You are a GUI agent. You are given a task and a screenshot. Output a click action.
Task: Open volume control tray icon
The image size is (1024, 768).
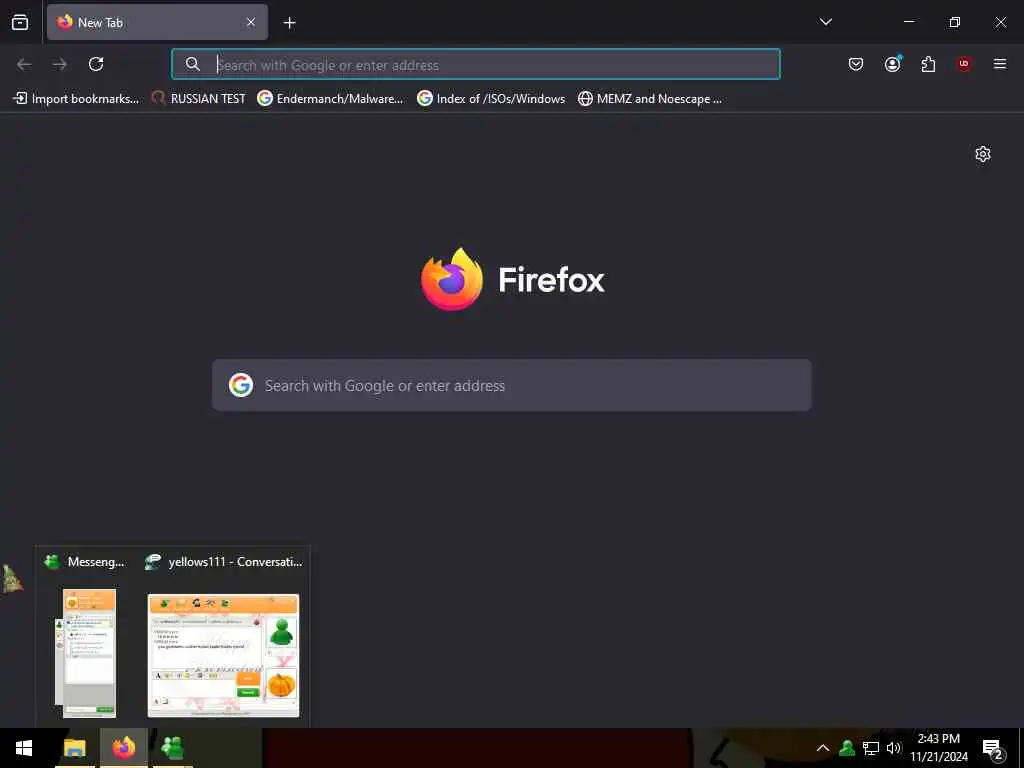[893, 748]
